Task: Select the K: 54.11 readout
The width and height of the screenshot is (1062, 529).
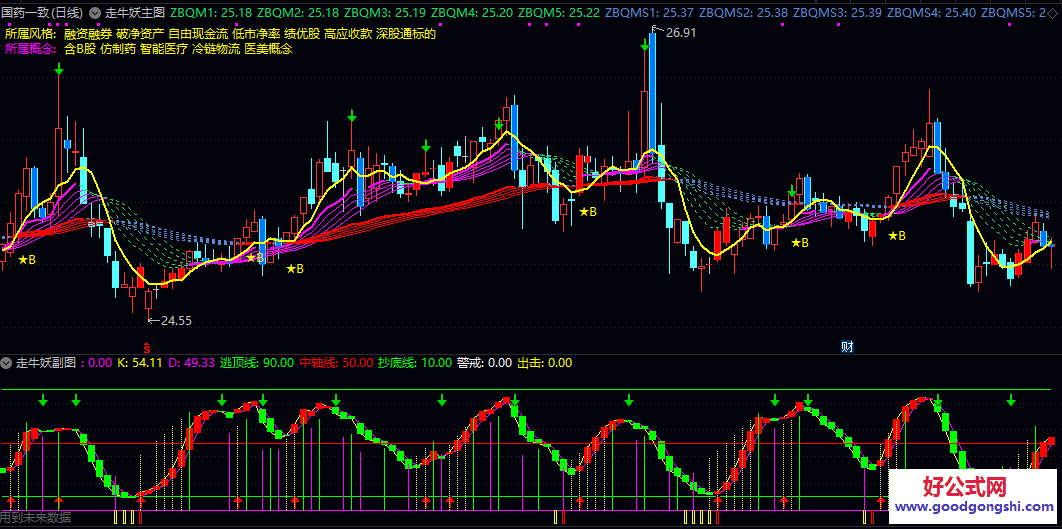Action: pyautogui.click(x=140, y=362)
